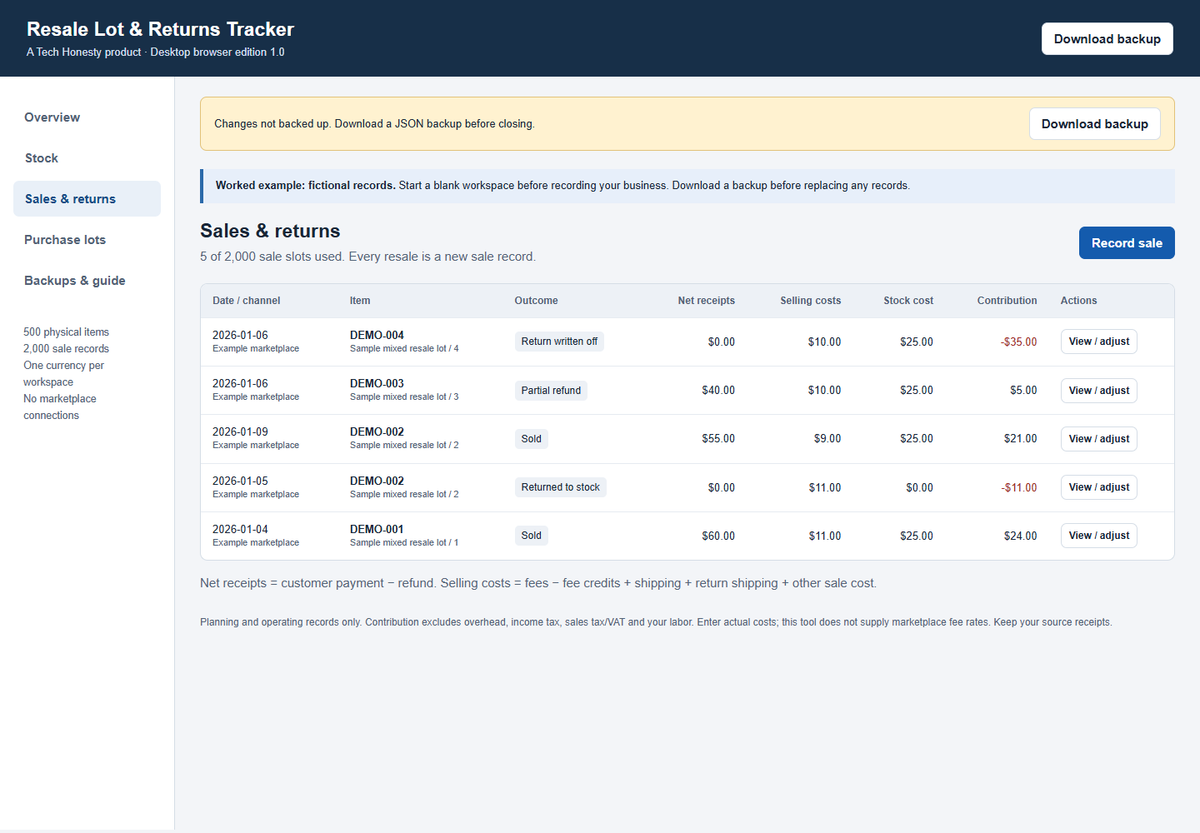Click the Record sale button
Image resolution: width=1200 pixels, height=833 pixels.
[1127, 243]
